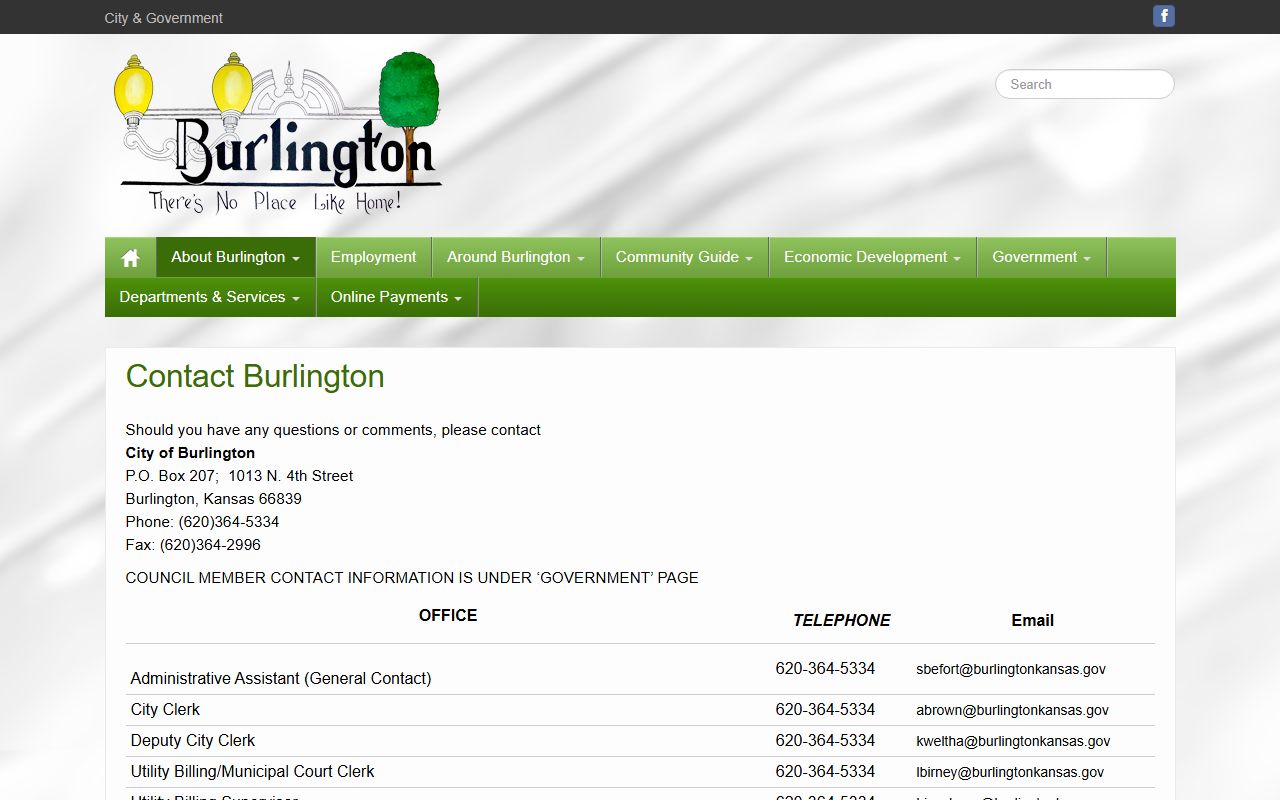The image size is (1280, 800).
Task: Select phone number in City Clerk row
Action: [x=825, y=709]
